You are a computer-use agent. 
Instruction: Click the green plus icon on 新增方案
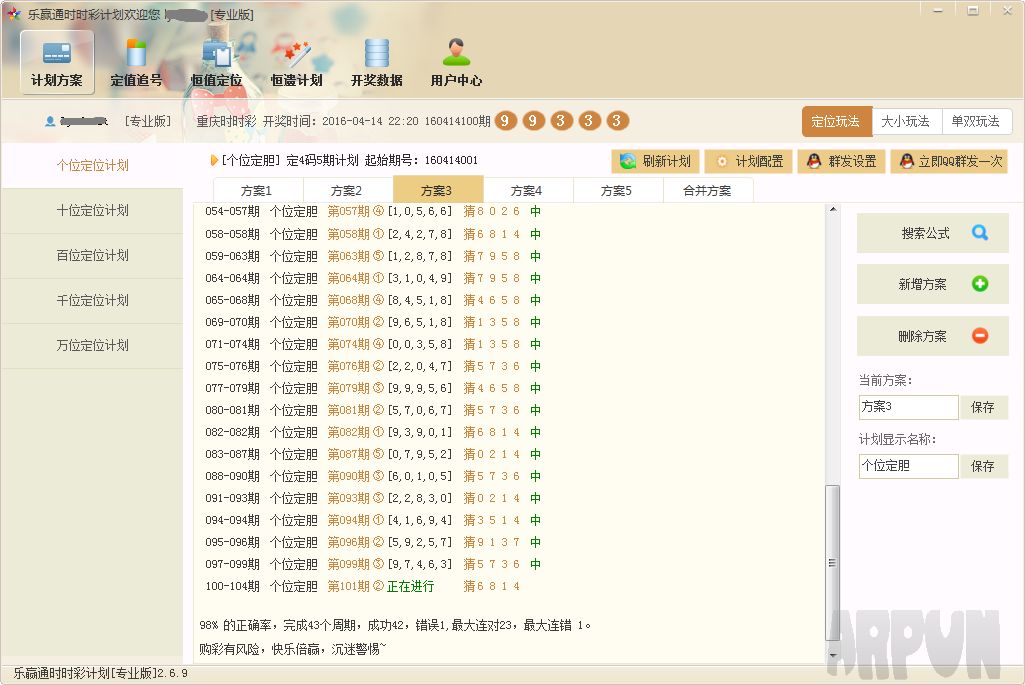979,284
